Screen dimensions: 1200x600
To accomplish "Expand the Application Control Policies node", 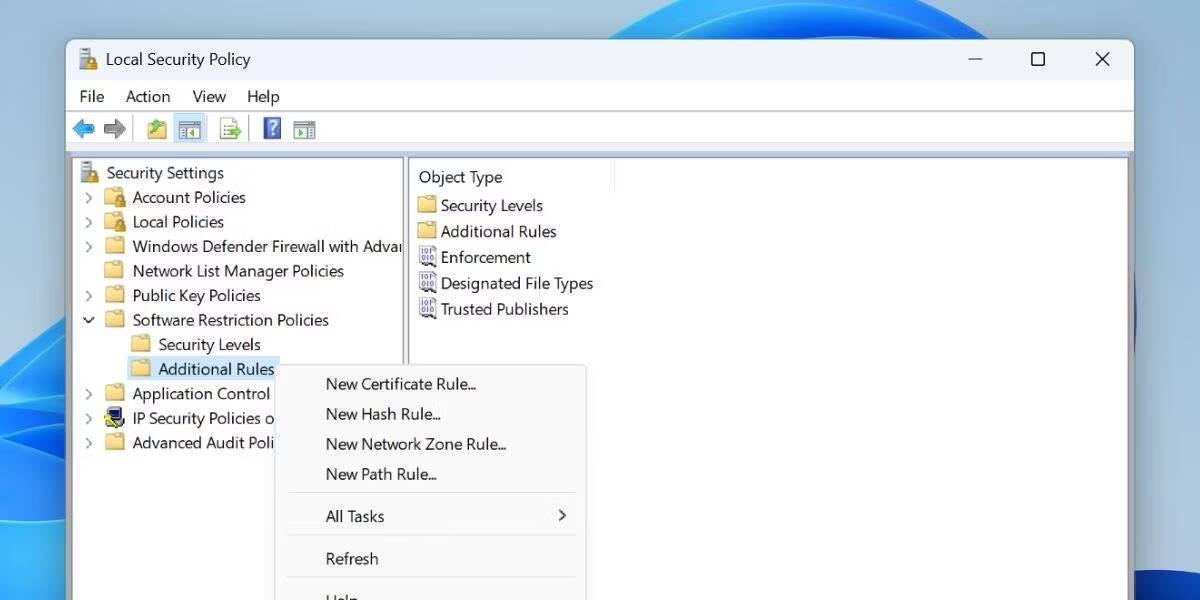I will (89, 393).
